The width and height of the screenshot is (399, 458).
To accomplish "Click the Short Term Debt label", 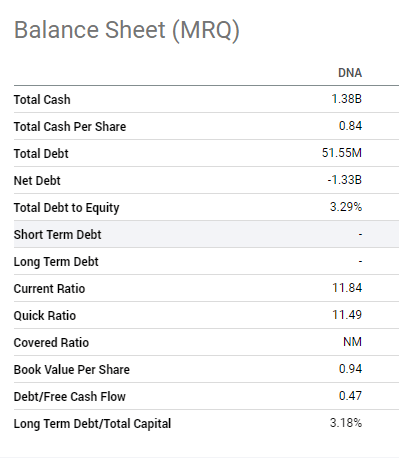I will coord(57,235).
